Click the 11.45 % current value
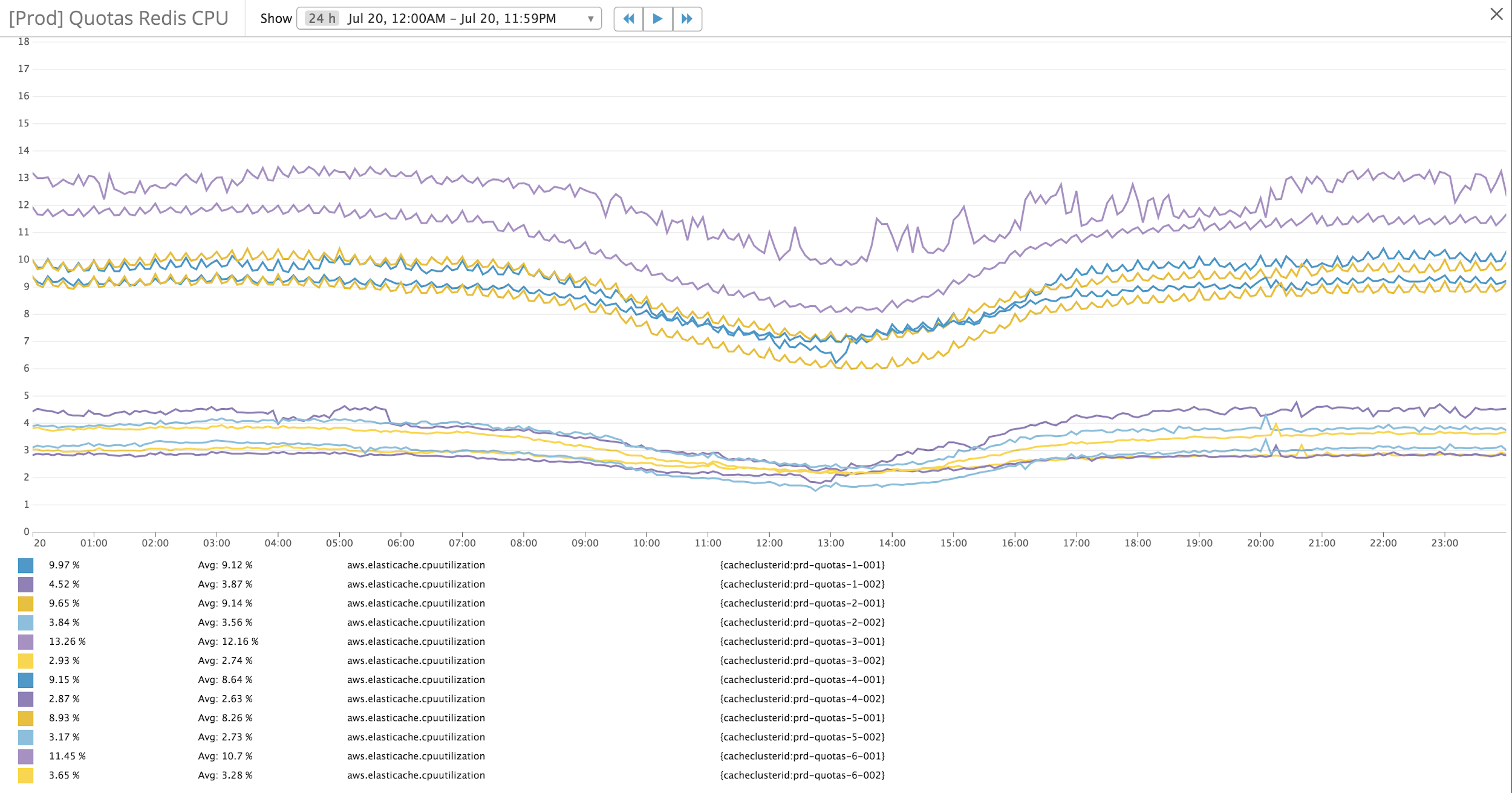 click(x=67, y=756)
